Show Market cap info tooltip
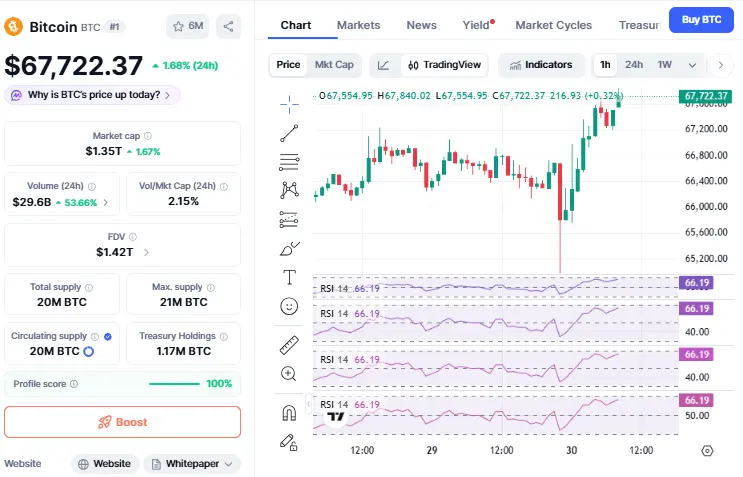This screenshot has width=743, height=477. click(148, 136)
